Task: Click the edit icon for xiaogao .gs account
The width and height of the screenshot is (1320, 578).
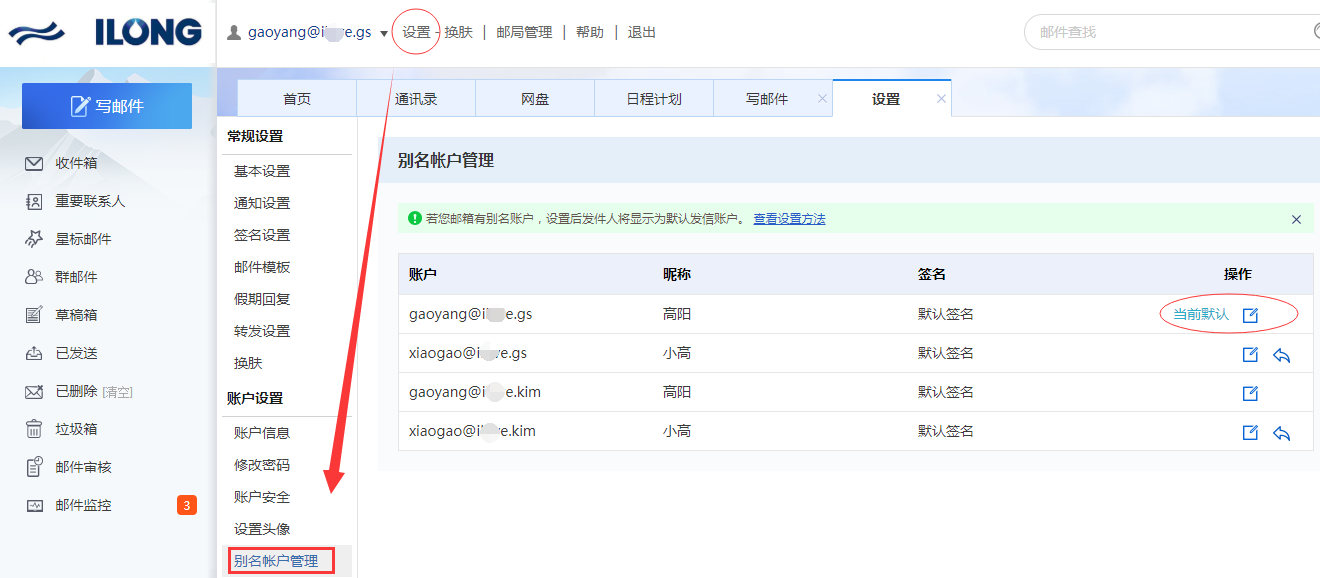Action: pyautogui.click(x=1250, y=354)
